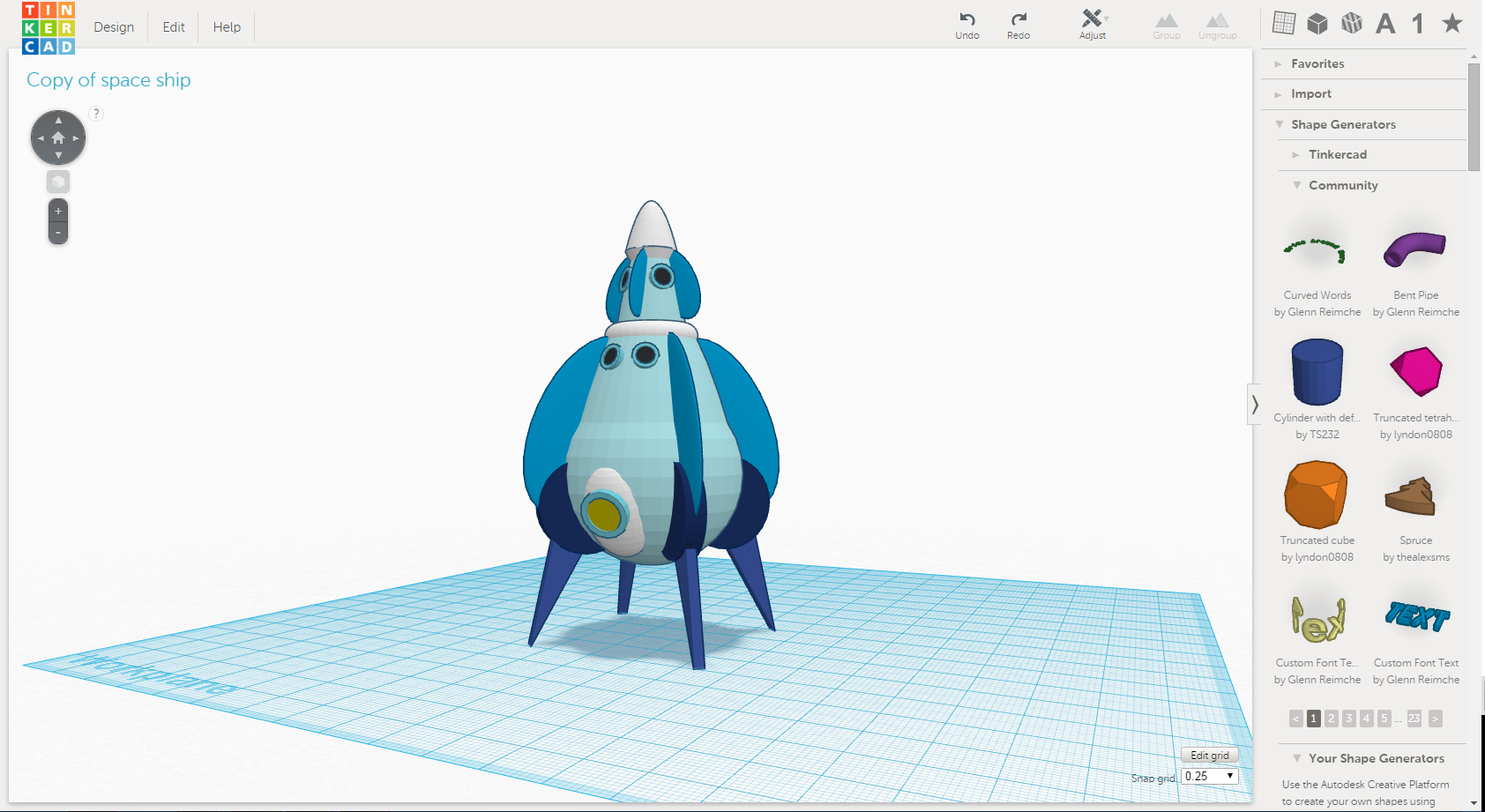Select the solid box shape icon
Screen dimensions: 1485x812
1317,23
